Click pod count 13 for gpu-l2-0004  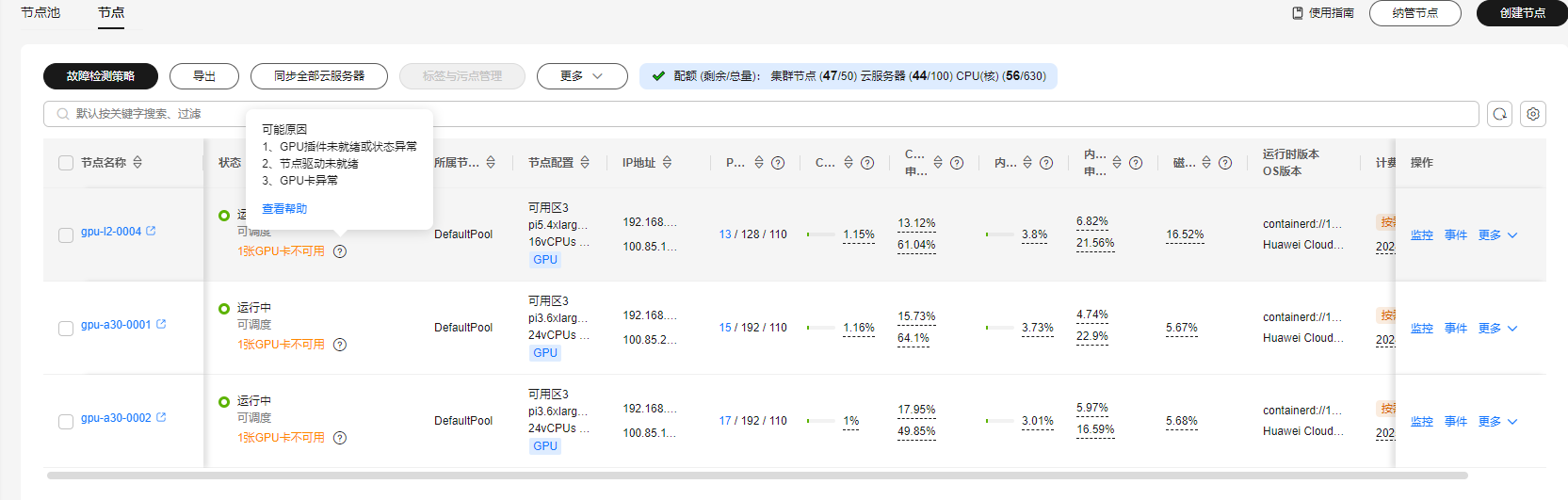tap(725, 234)
